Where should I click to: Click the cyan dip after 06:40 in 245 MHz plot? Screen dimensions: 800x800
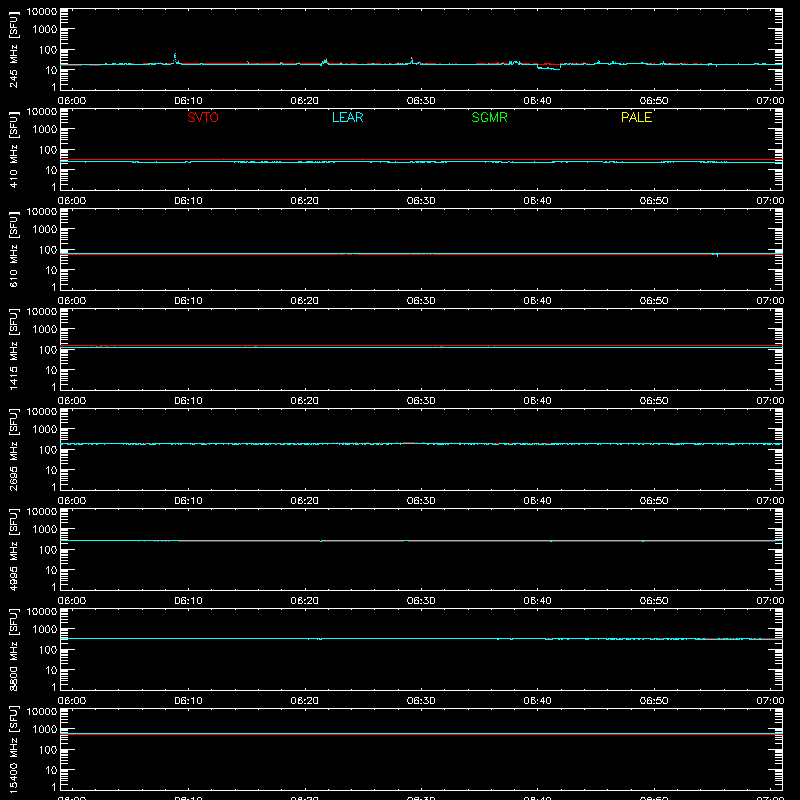point(548,67)
